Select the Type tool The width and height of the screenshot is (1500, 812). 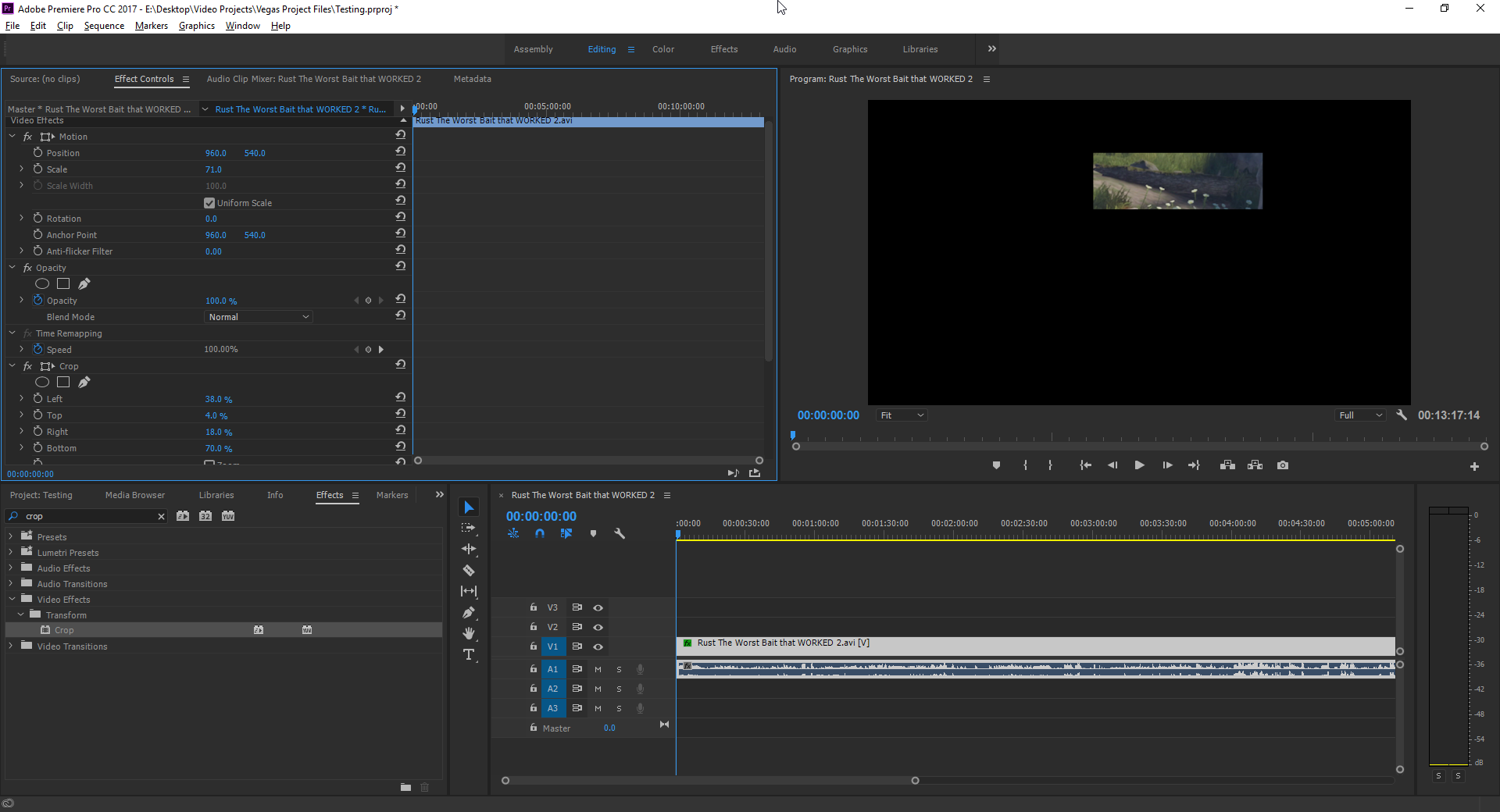click(469, 655)
